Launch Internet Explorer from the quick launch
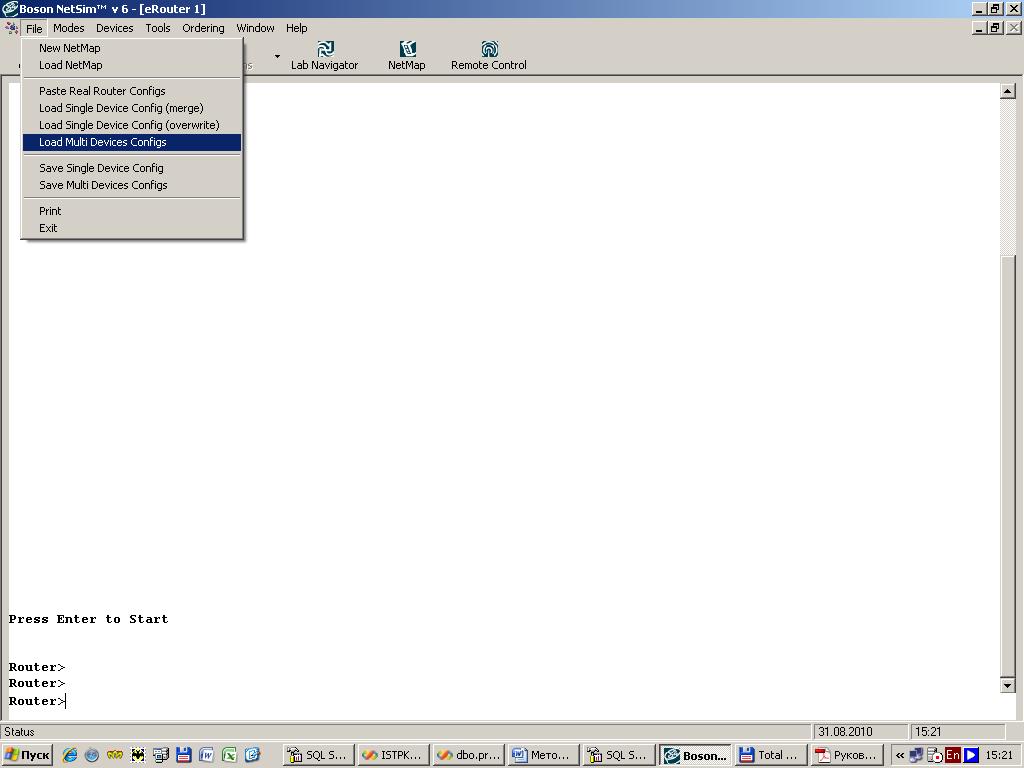This screenshot has width=1024, height=768. click(69, 755)
